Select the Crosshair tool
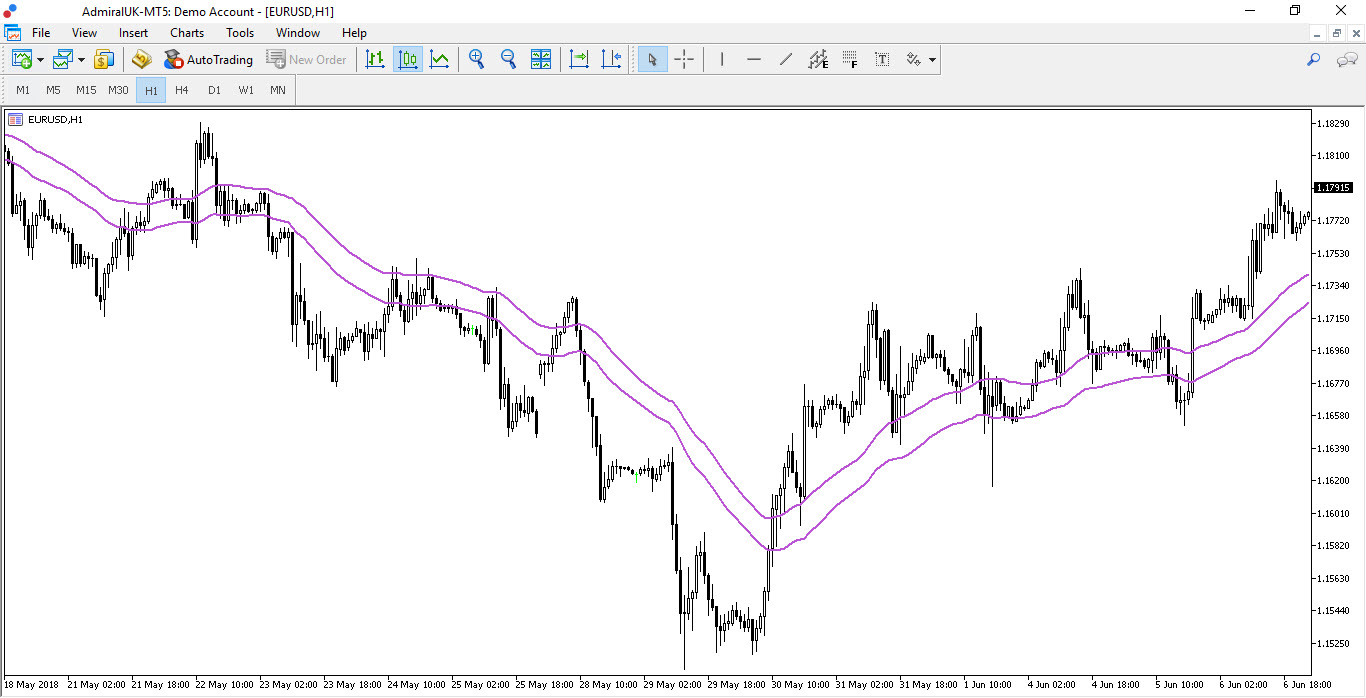Image resolution: width=1366 pixels, height=698 pixels. coord(684,59)
